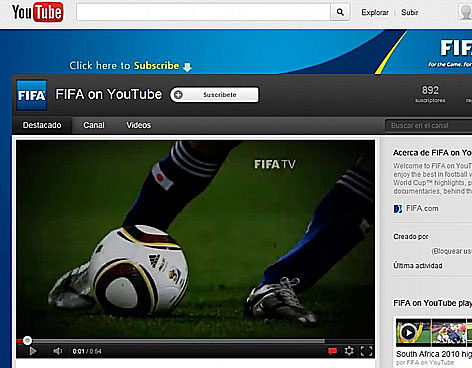This screenshot has height=368, width=472.
Task: Click the Bloquear usuario link
Action: [452, 251]
